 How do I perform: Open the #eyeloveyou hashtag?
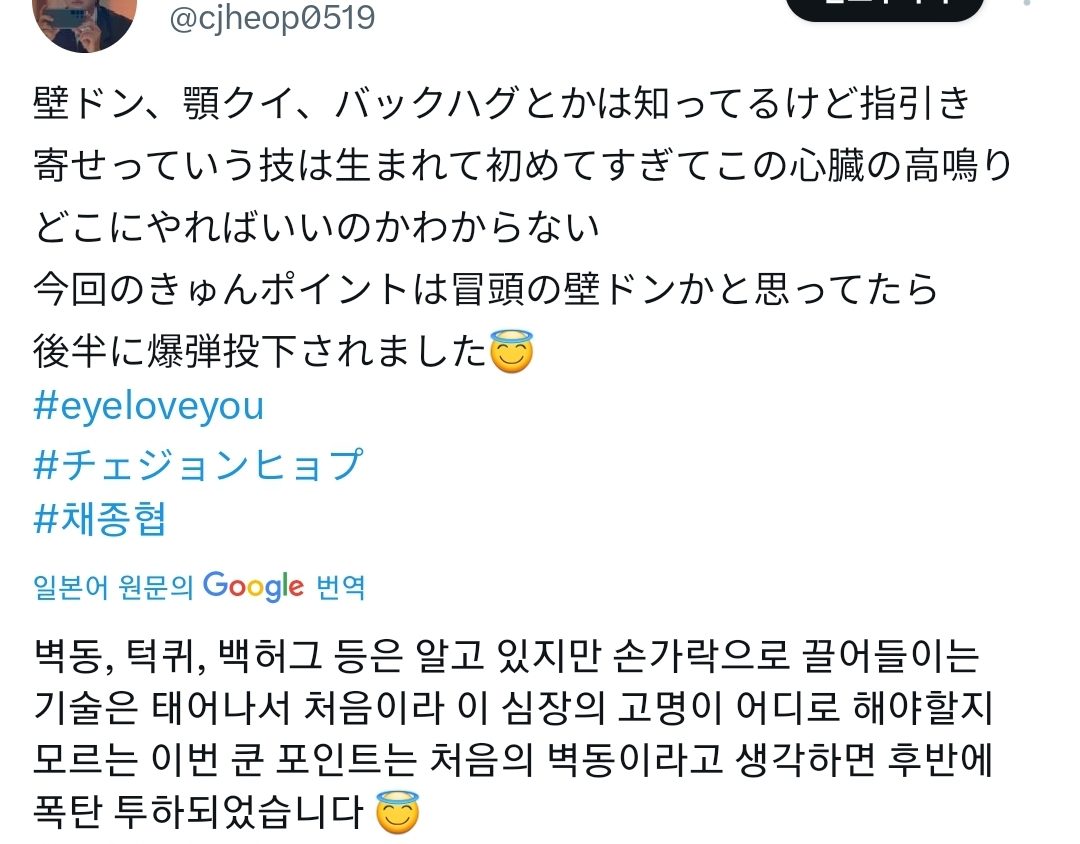click(148, 407)
